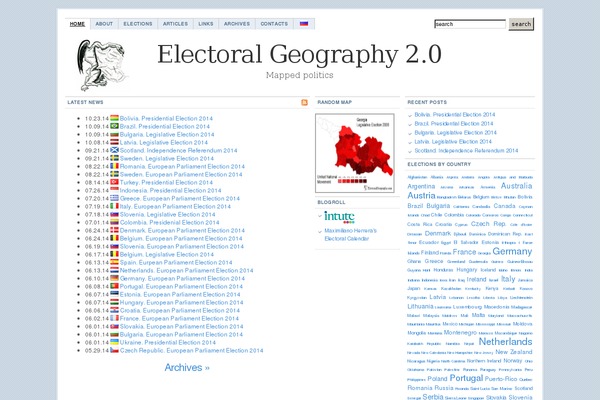Click the Electoral Geography 2.0 title
The image size is (600, 400).
299,54
